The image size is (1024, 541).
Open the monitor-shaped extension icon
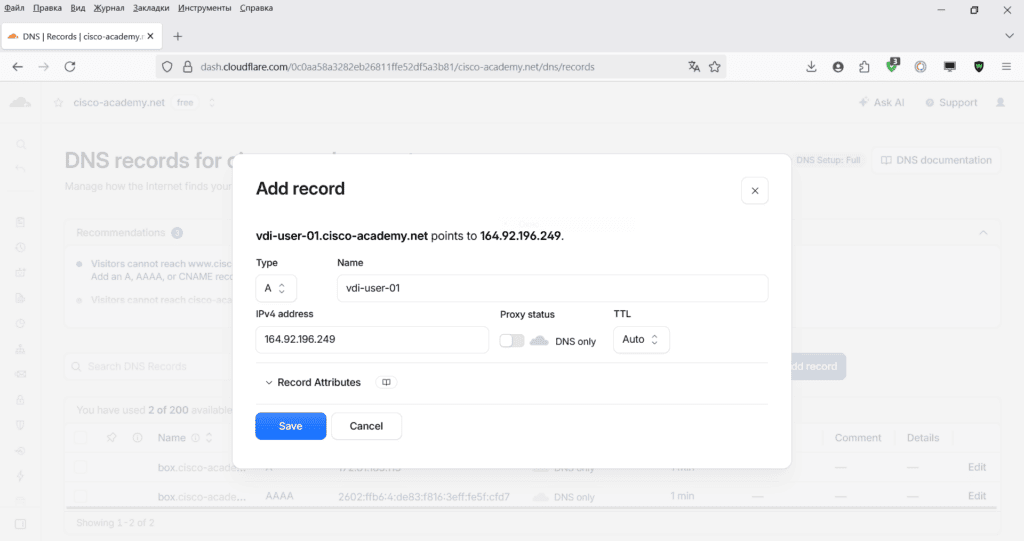950,67
